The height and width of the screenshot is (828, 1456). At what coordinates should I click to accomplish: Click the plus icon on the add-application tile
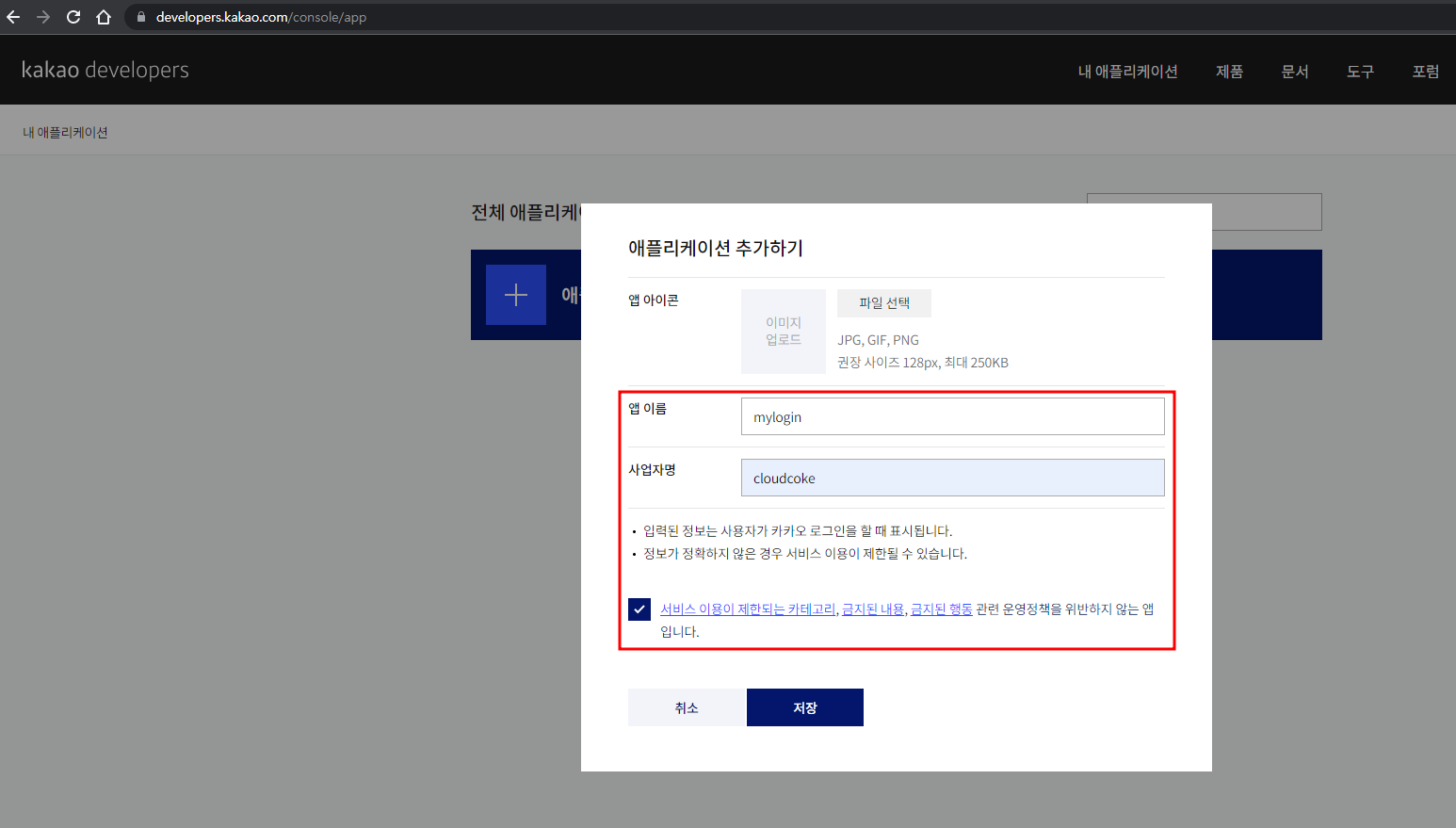(x=515, y=294)
